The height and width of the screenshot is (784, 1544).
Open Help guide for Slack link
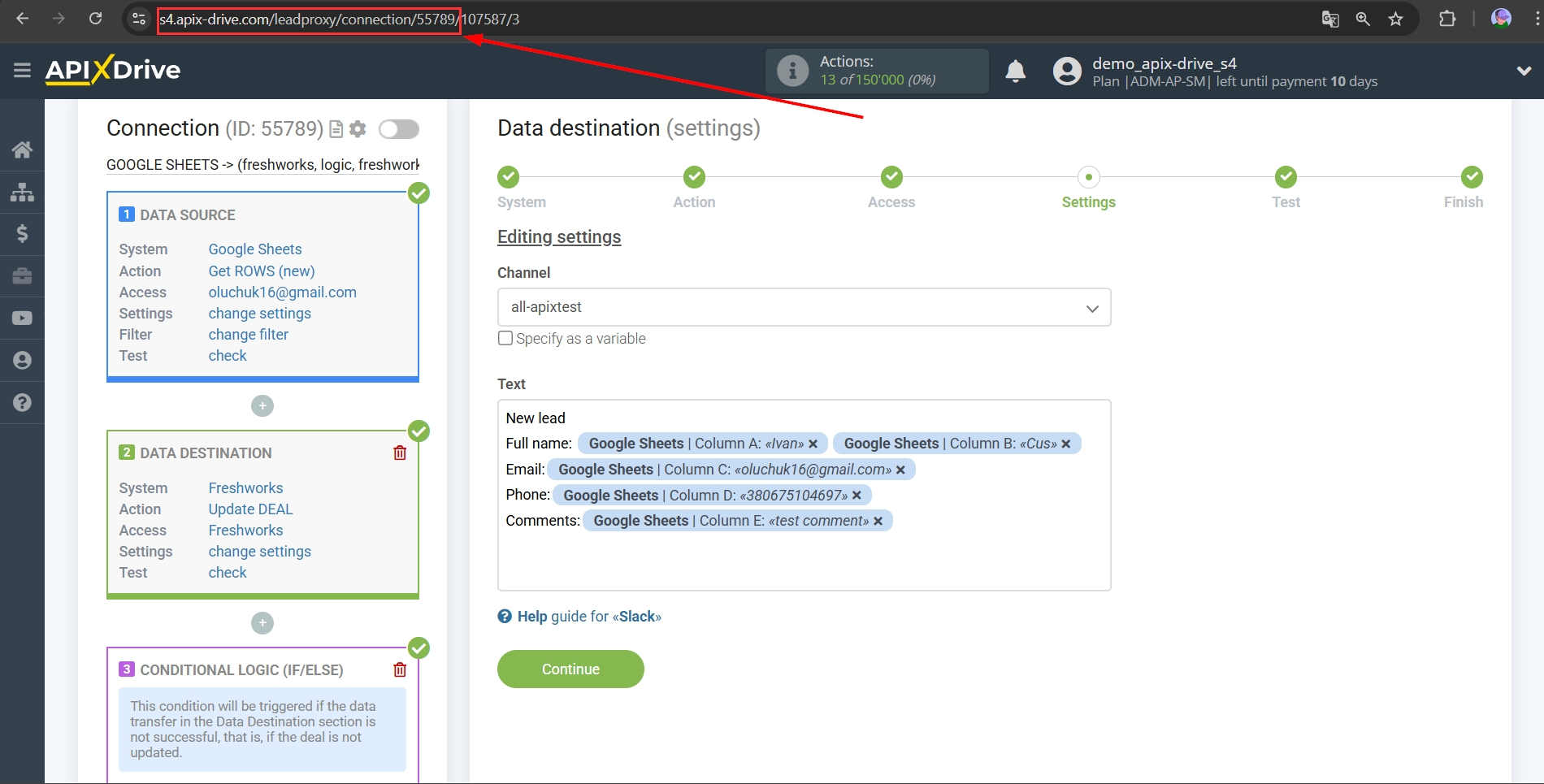click(579, 617)
